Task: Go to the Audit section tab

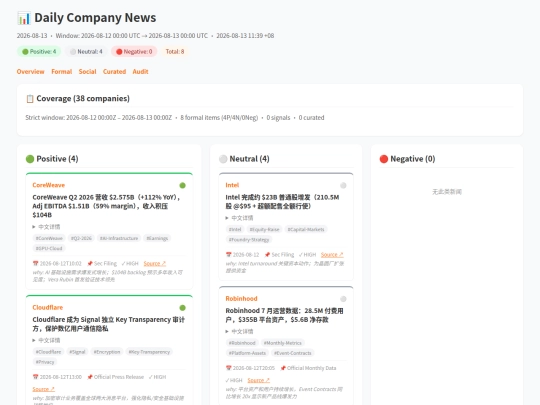Action: point(140,72)
